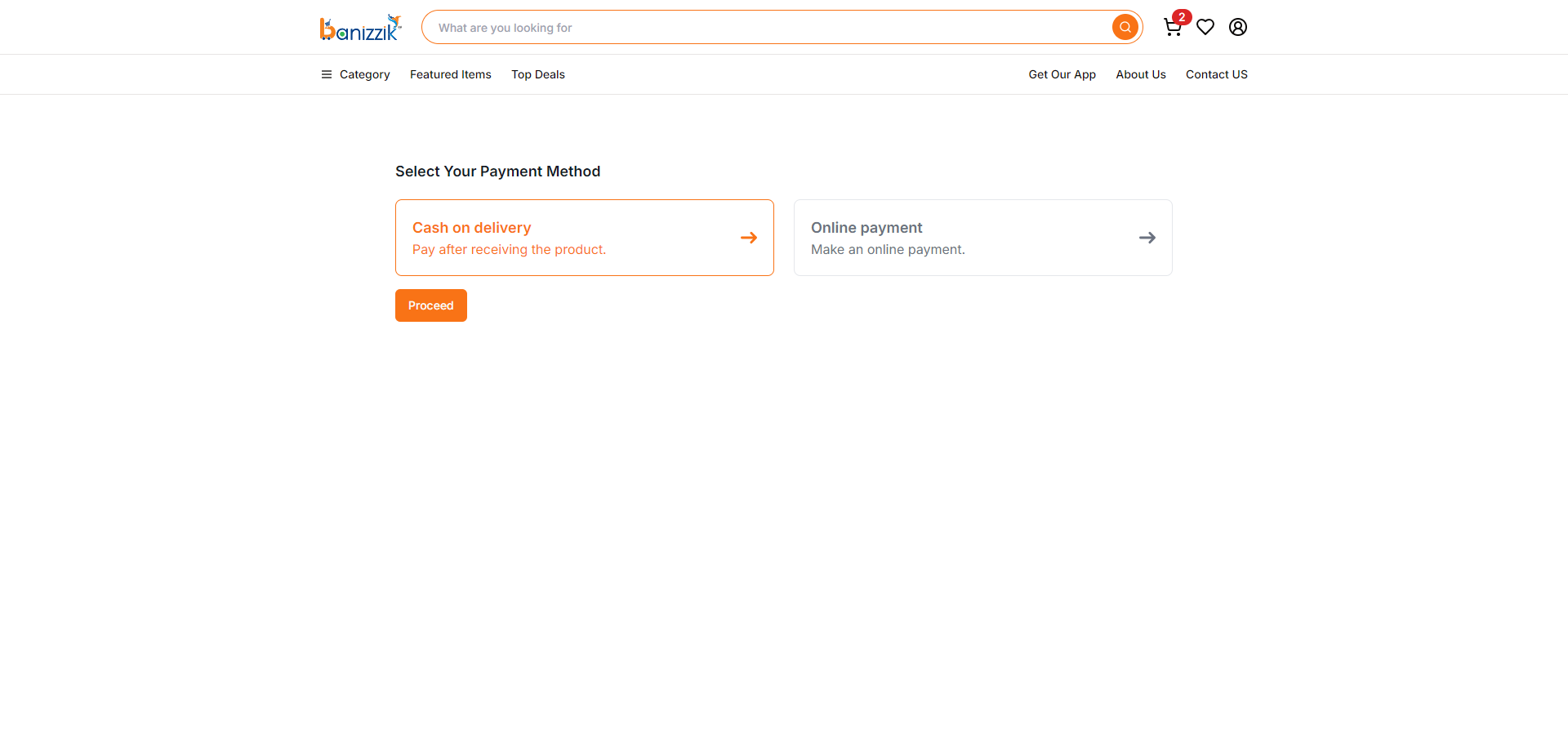
Task: Click the gray arrow in Online payment
Action: (x=1147, y=238)
